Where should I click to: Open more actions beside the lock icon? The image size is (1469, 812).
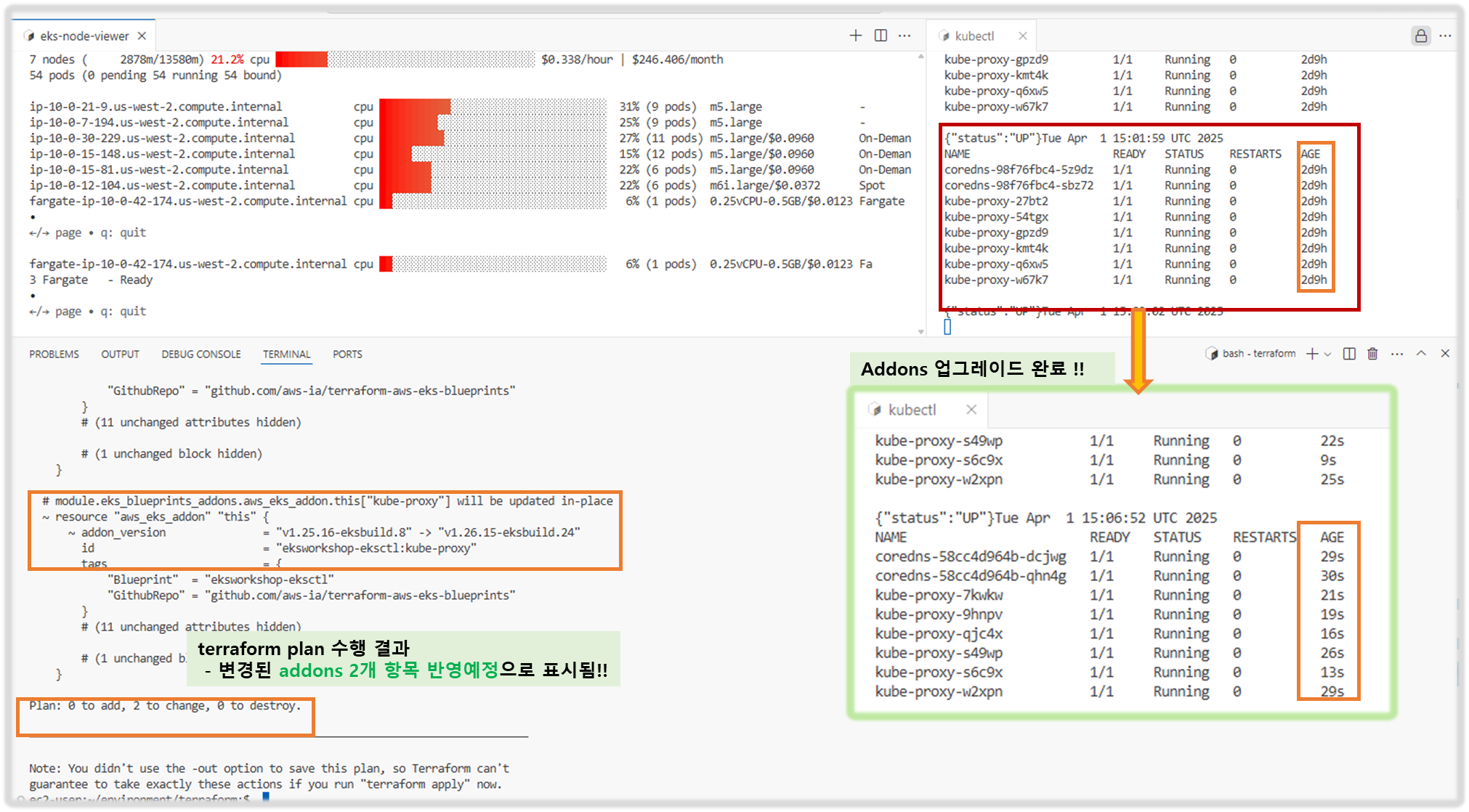(1445, 36)
